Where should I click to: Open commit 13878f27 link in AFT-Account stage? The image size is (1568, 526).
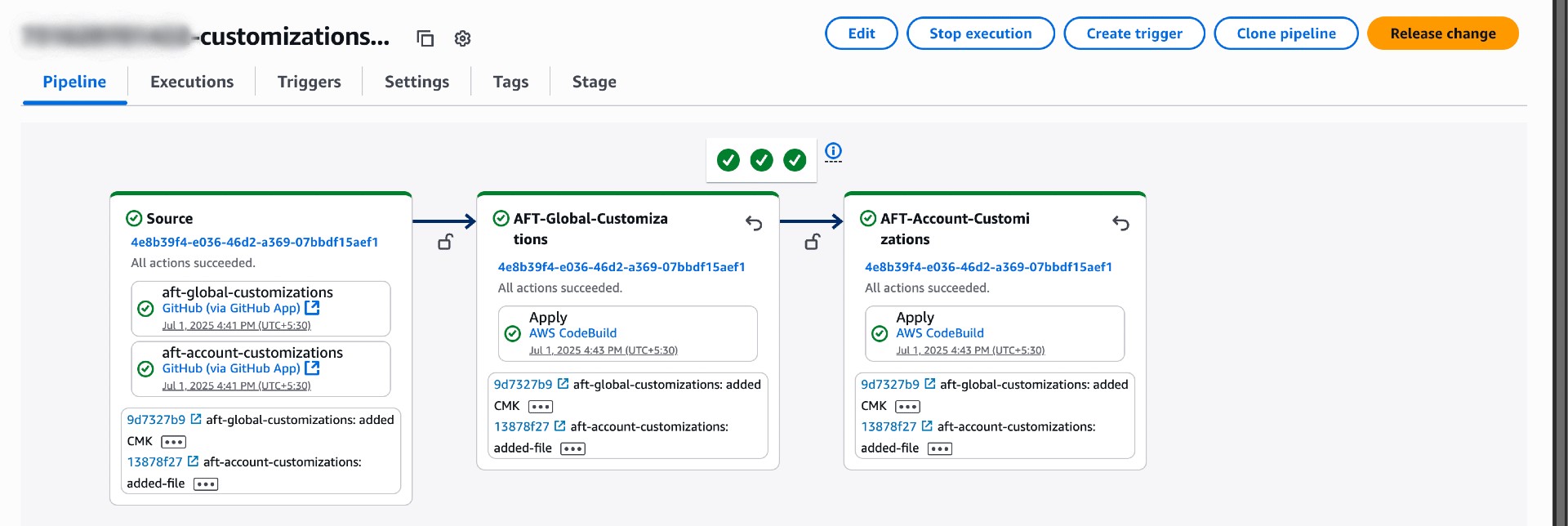[x=889, y=427]
